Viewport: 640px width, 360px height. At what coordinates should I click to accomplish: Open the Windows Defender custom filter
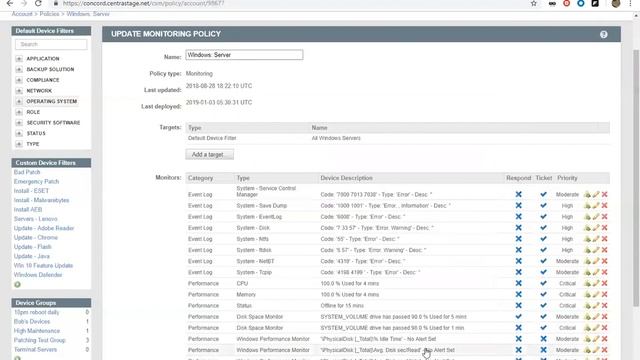point(38,275)
